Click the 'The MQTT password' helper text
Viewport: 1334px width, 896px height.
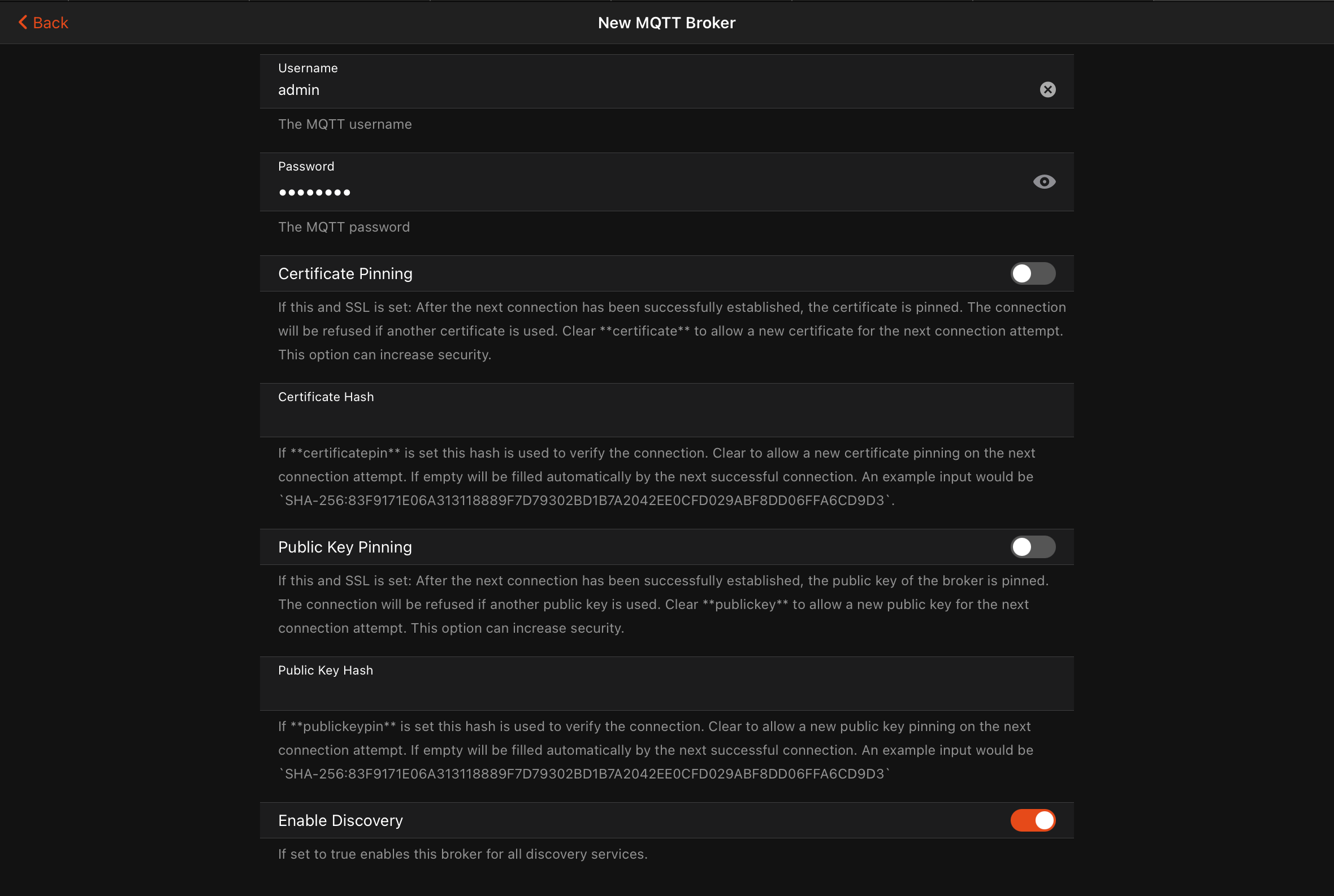click(344, 227)
